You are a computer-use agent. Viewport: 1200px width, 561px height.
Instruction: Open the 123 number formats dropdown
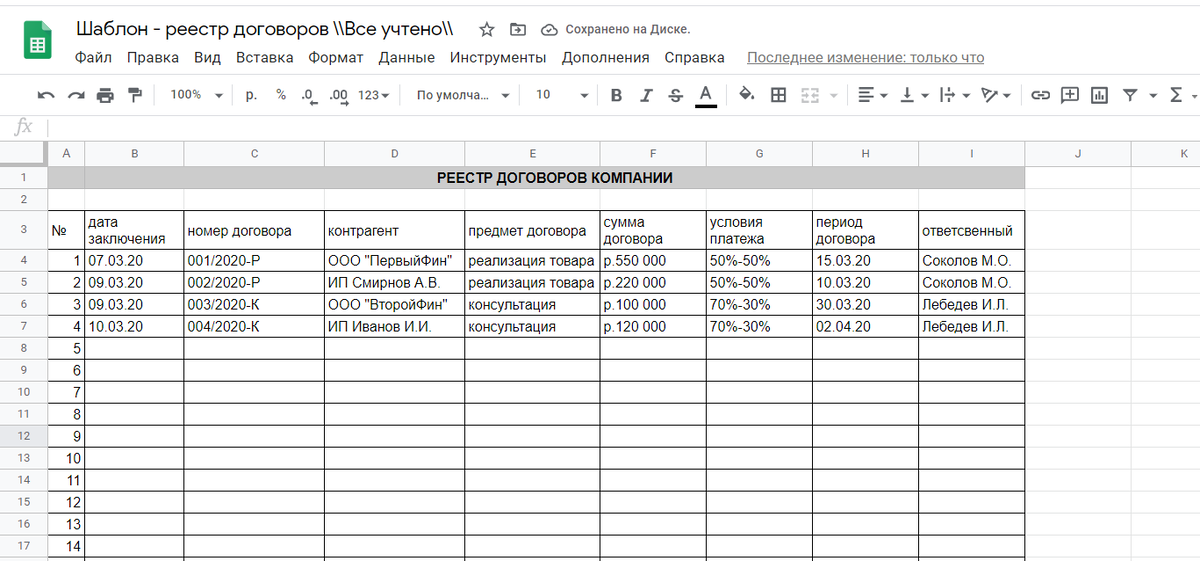[x=374, y=95]
